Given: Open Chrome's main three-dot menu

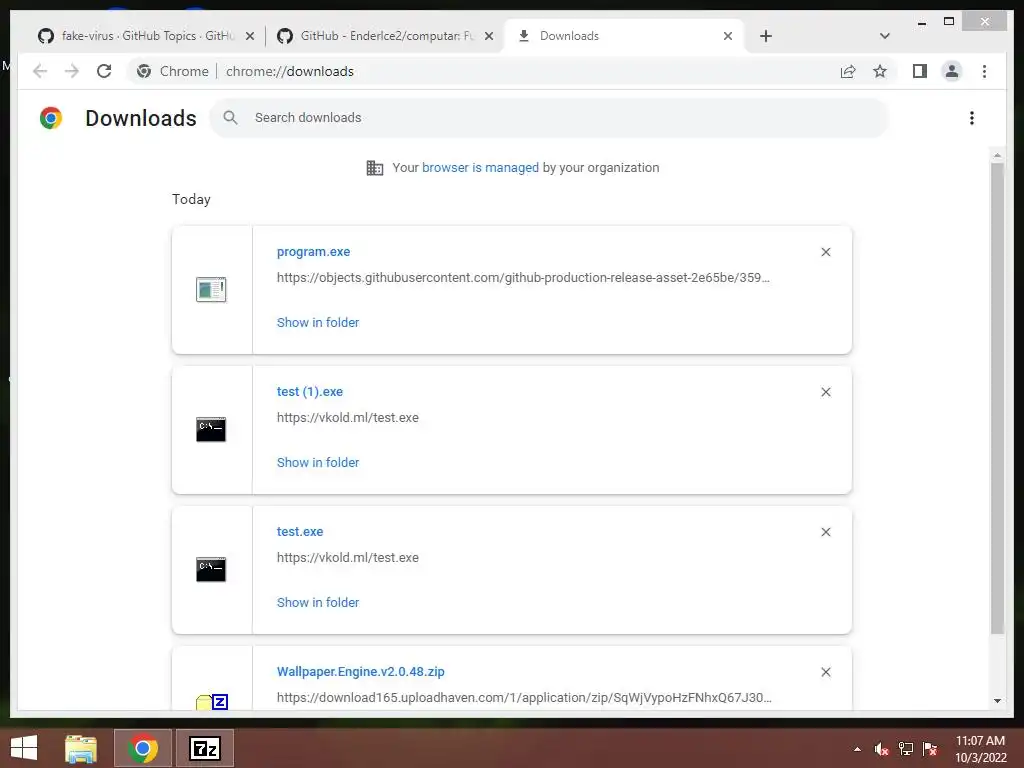Looking at the screenshot, I should (984, 71).
